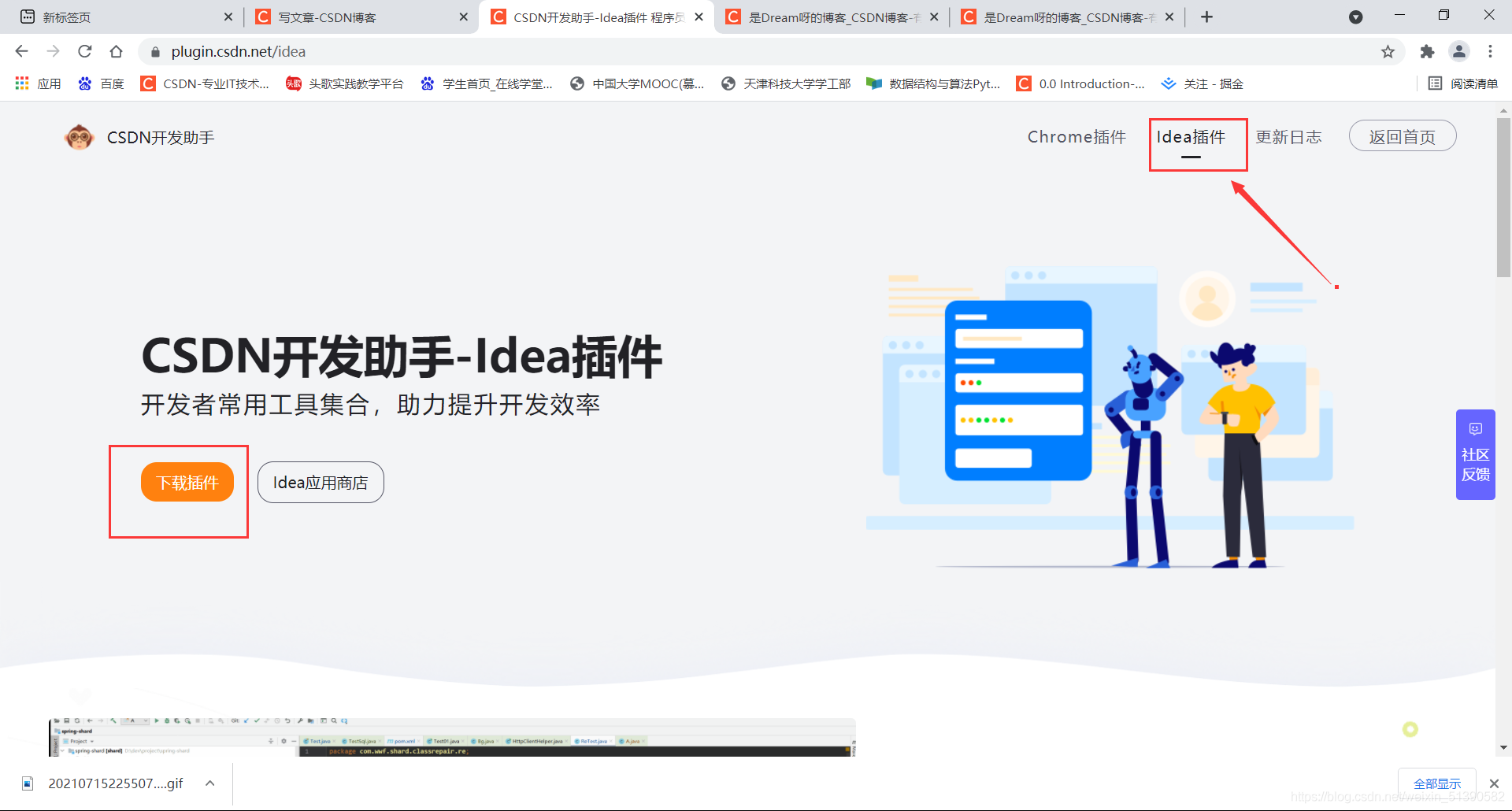Open the tab search dropdown button

(x=1355, y=17)
